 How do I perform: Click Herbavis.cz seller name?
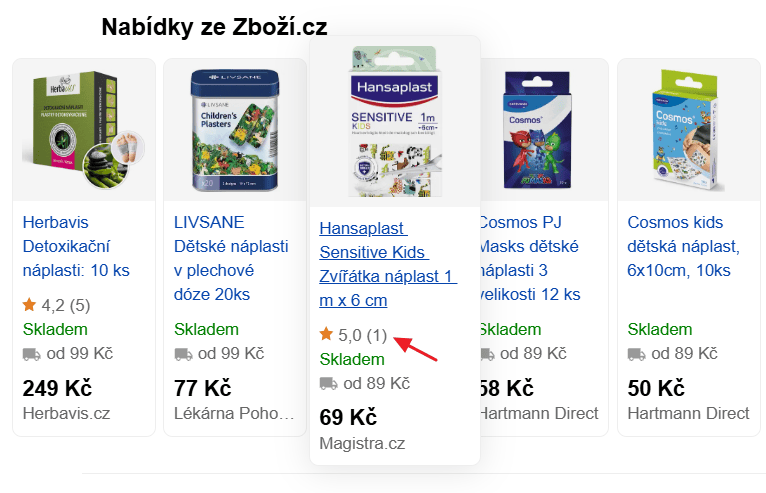coord(64,413)
